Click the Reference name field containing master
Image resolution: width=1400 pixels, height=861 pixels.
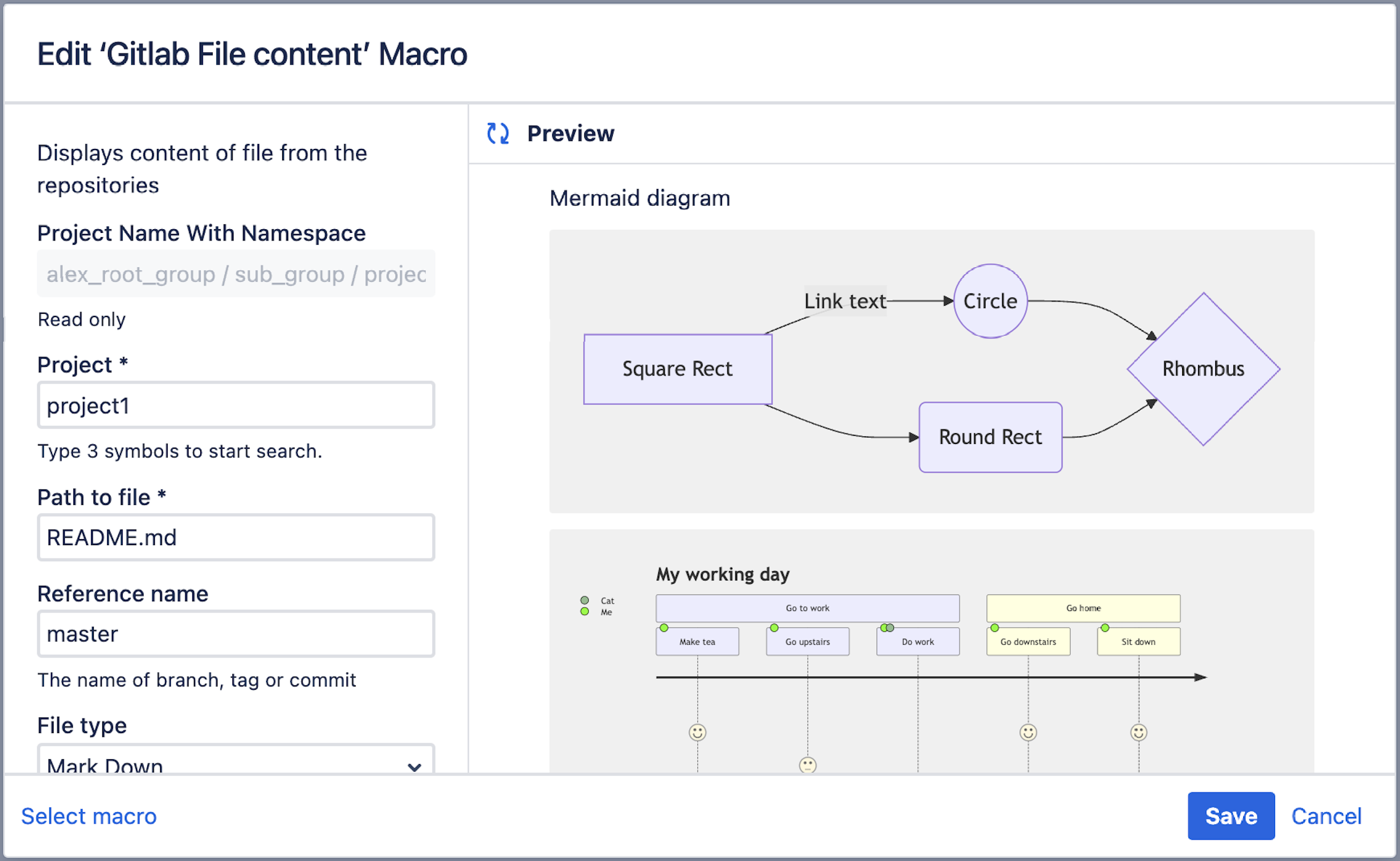point(236,634)
